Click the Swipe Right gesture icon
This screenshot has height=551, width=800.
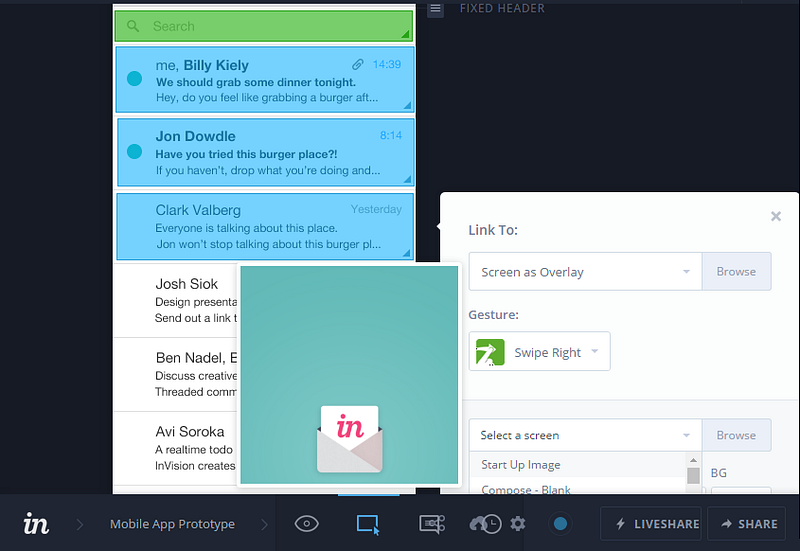pyautogui.click(x=490, y=352)
